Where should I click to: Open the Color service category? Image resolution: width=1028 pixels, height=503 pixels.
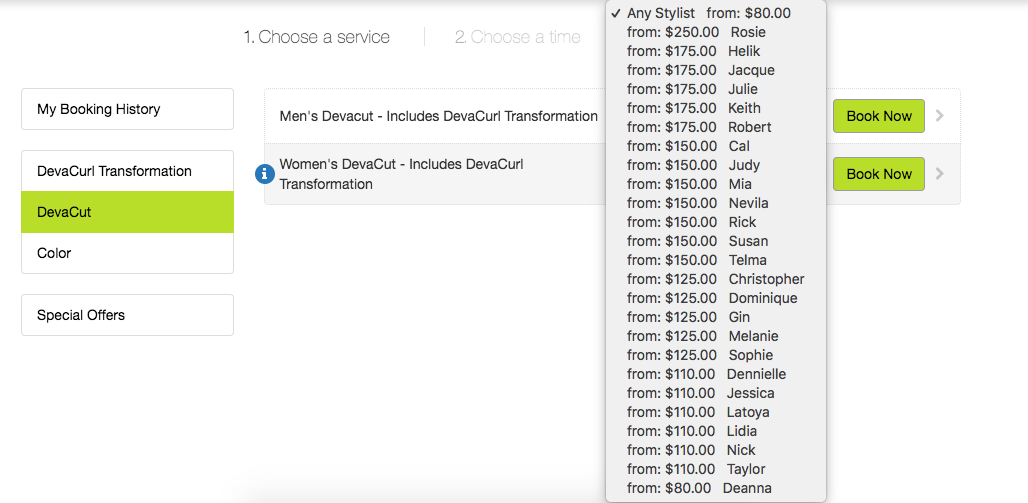pyautogui.click(x=127, y=253)
